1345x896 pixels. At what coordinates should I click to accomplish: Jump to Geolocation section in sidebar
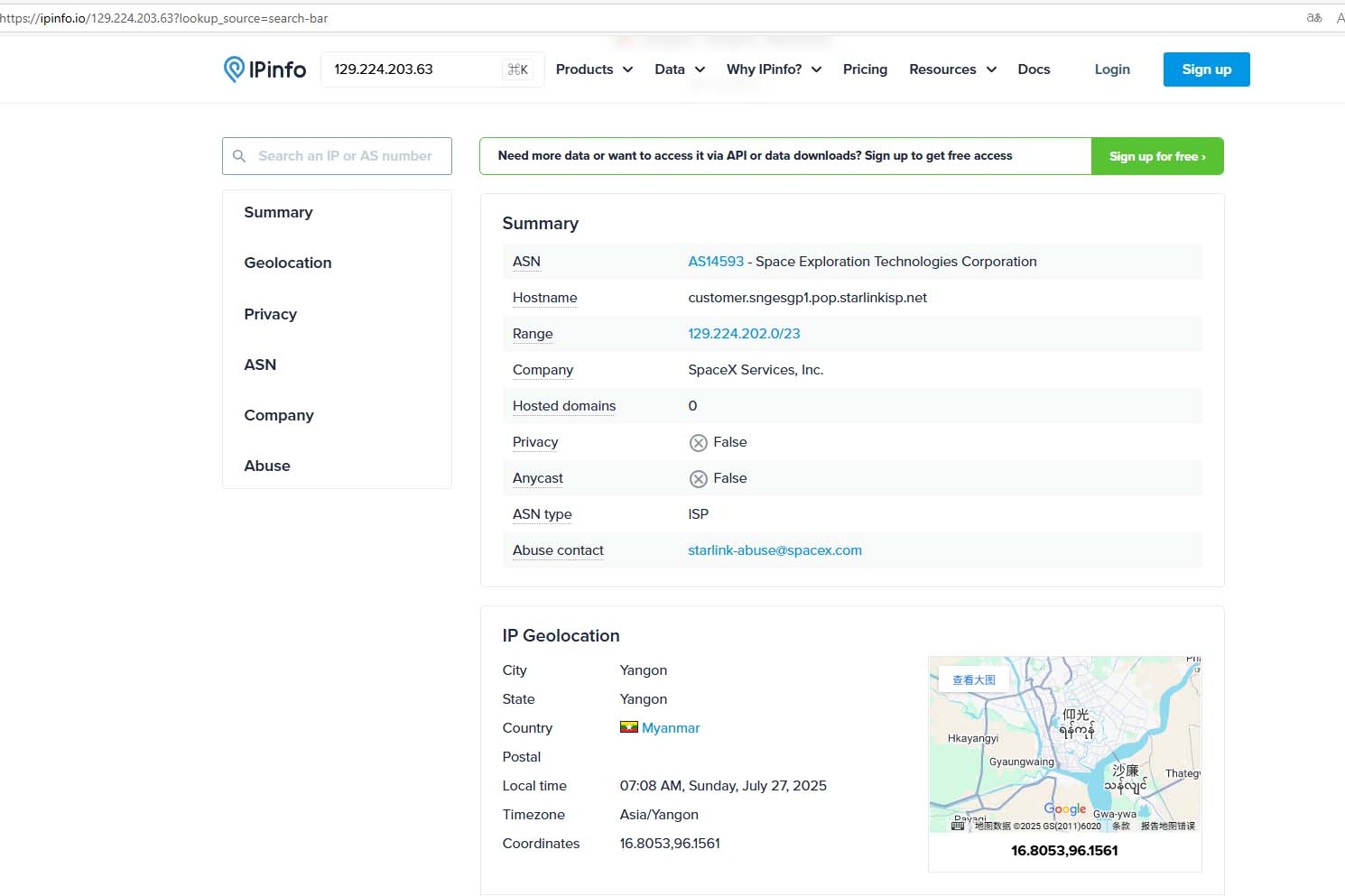click(288, 263)
